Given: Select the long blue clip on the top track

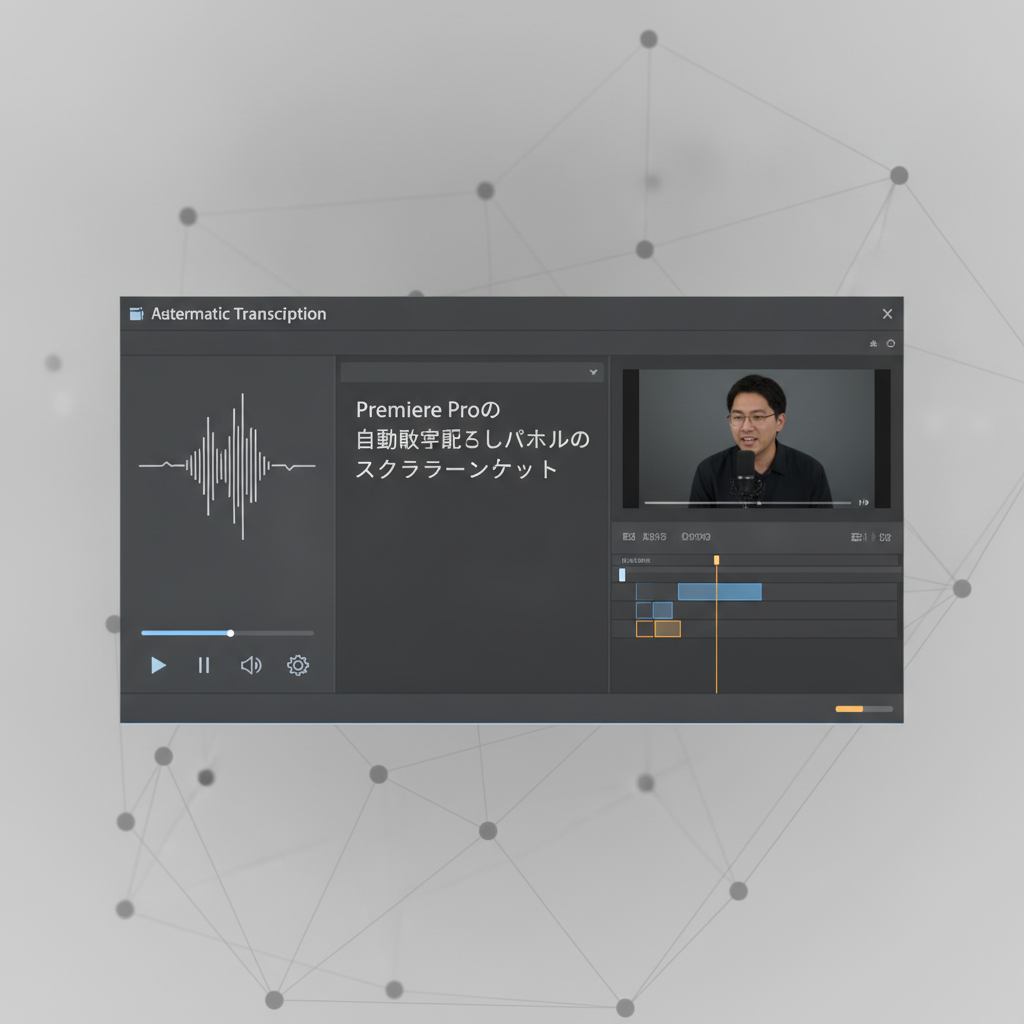Looking at the screenshot, I should point(720,592).
